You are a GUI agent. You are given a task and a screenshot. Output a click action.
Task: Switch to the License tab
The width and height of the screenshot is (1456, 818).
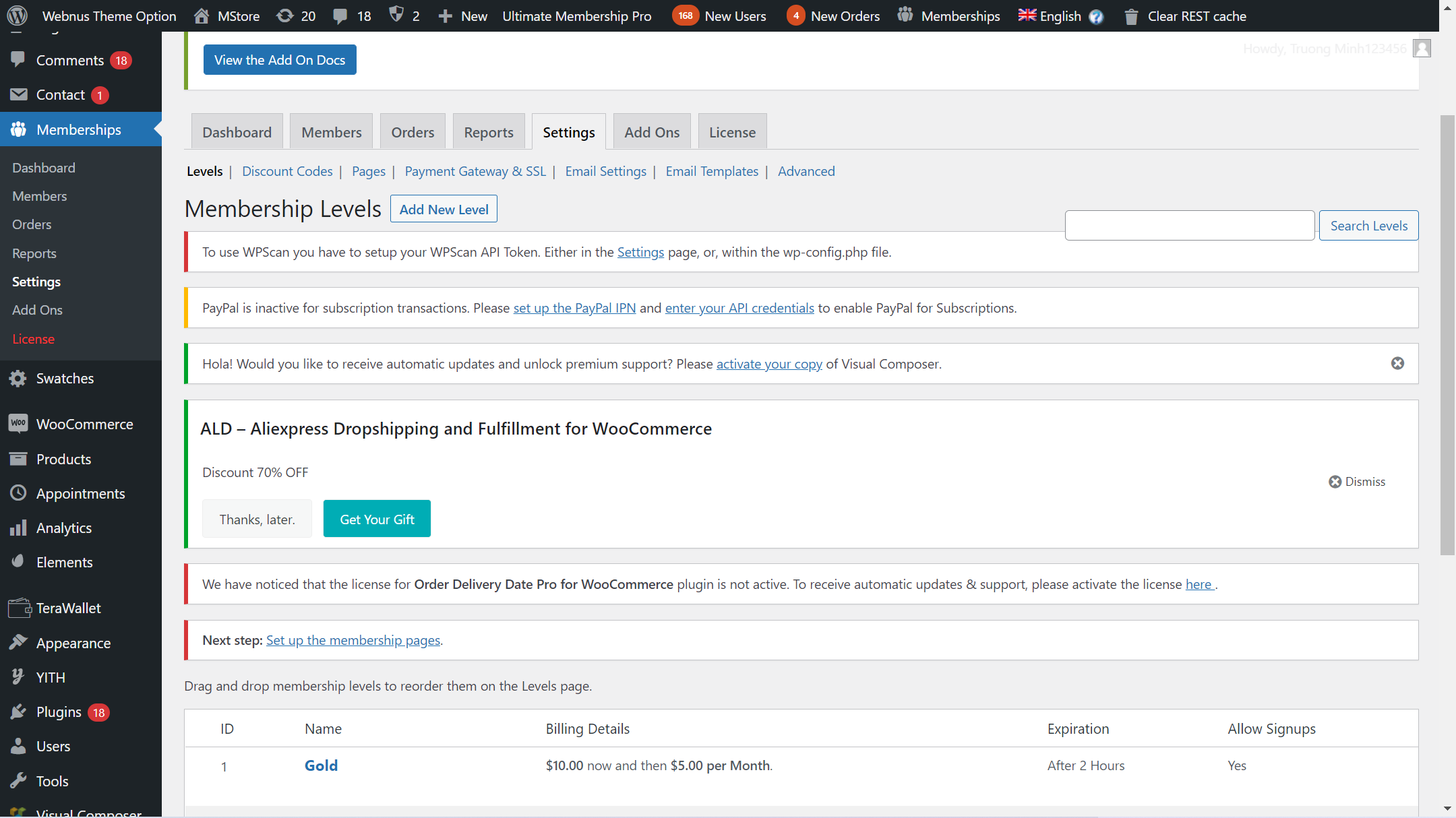click(x=732, y=131)
